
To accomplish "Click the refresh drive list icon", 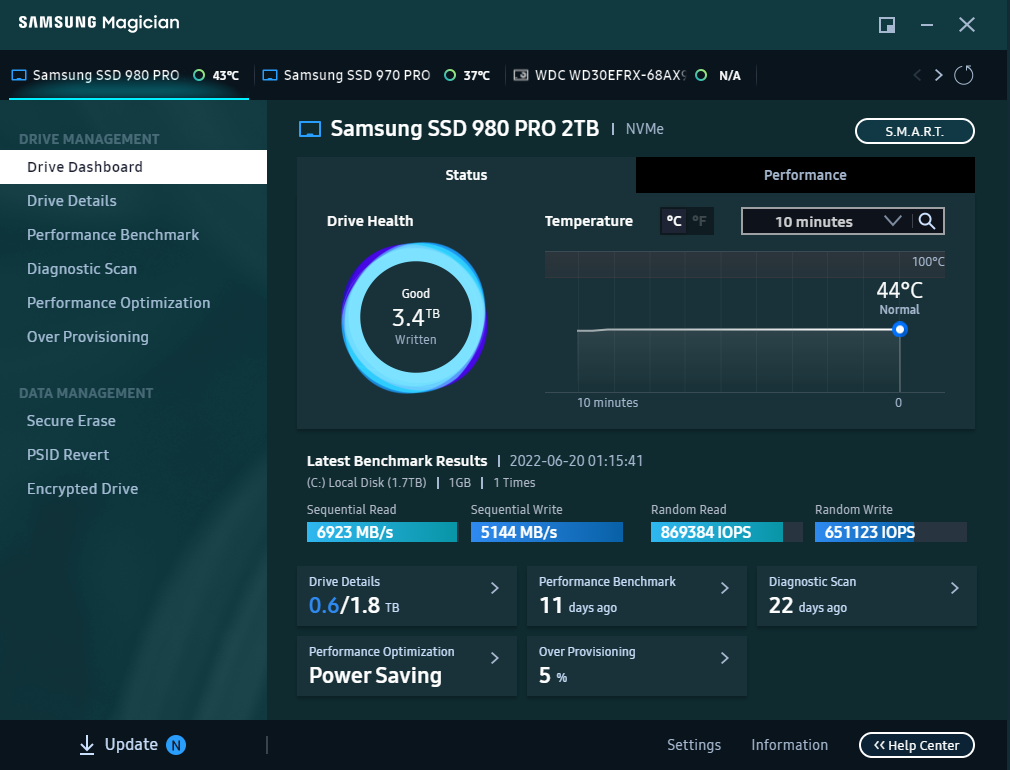I will coord(964,75).
